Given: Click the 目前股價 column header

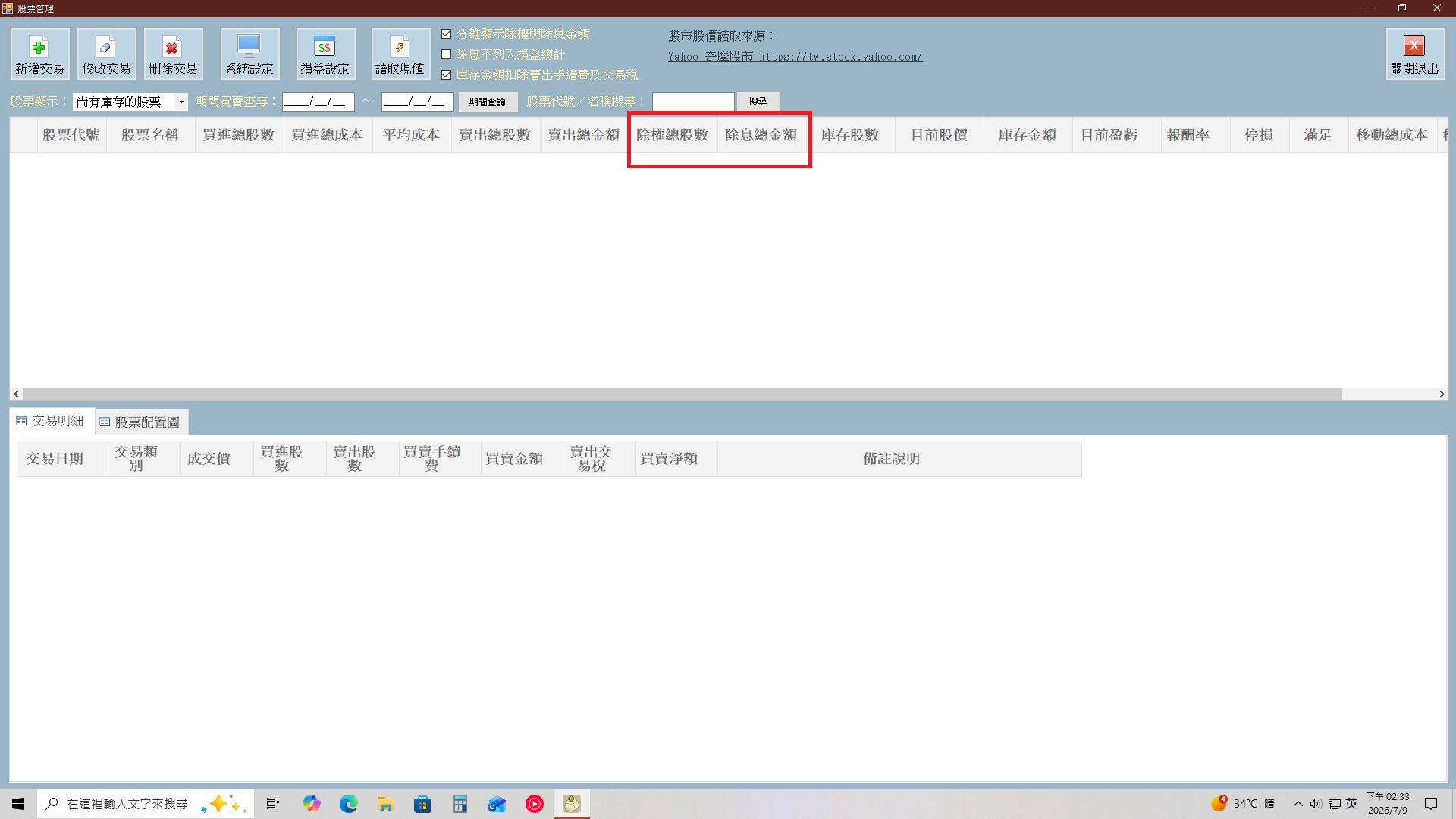Looking at the screenshot, I should (x=939, y=135).
